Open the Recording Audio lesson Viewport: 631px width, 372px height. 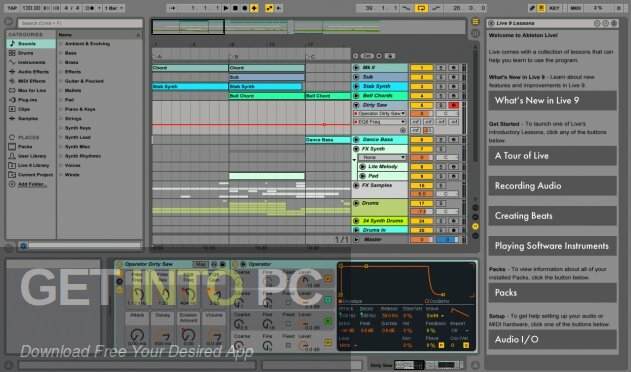[x=552, y=186]
